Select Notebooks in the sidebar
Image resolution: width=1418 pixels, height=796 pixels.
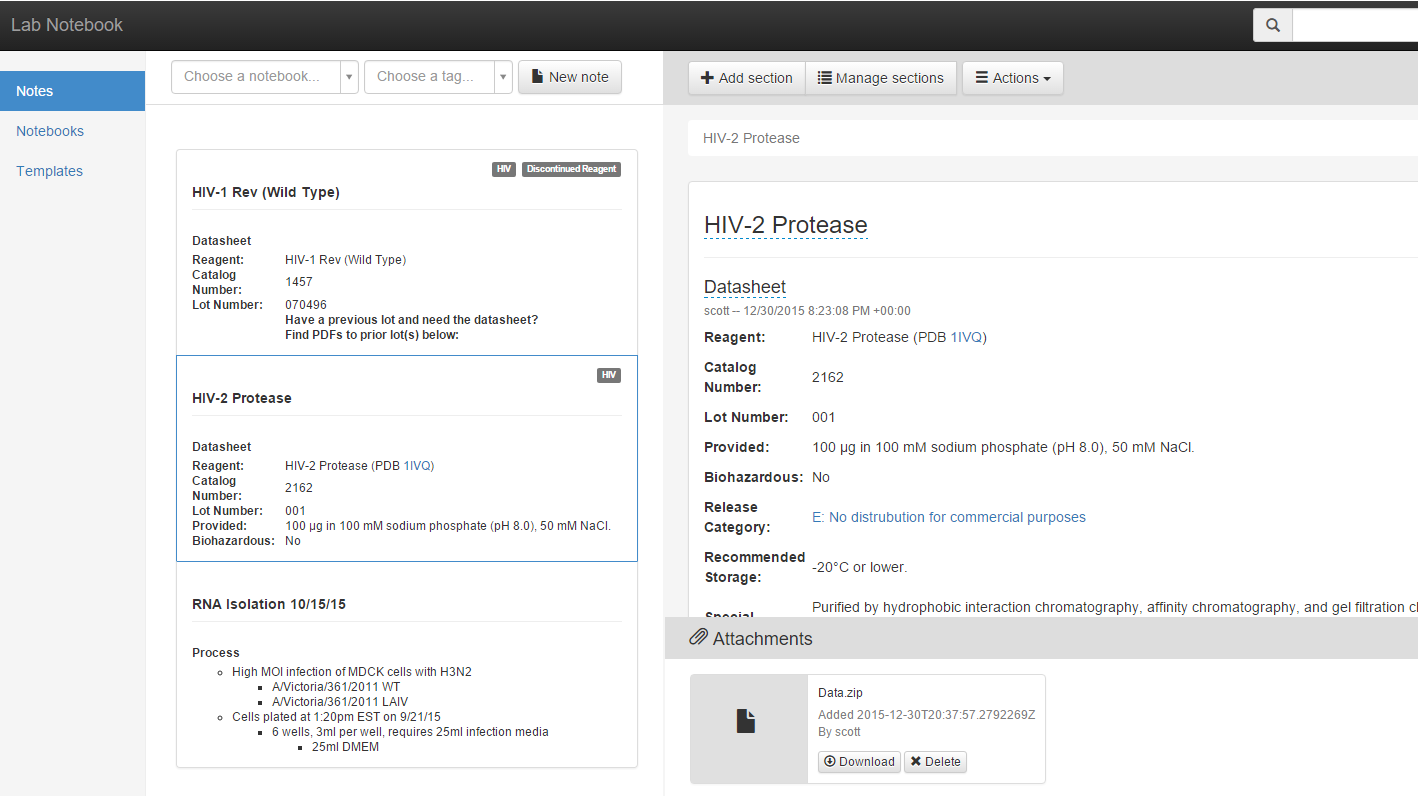pyautogui.click(x=49, y=131)
